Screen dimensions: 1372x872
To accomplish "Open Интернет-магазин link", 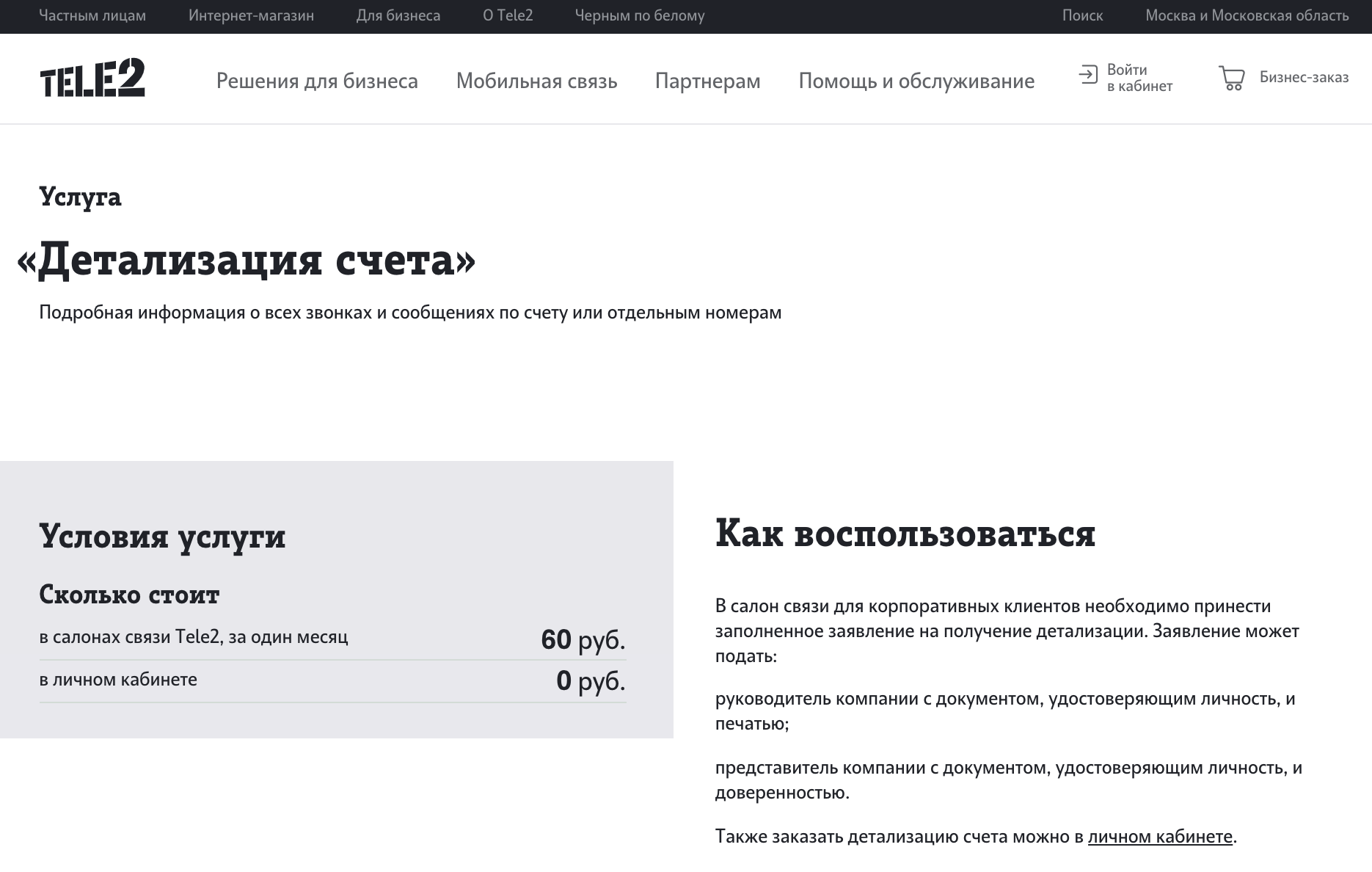I will 251,15.
